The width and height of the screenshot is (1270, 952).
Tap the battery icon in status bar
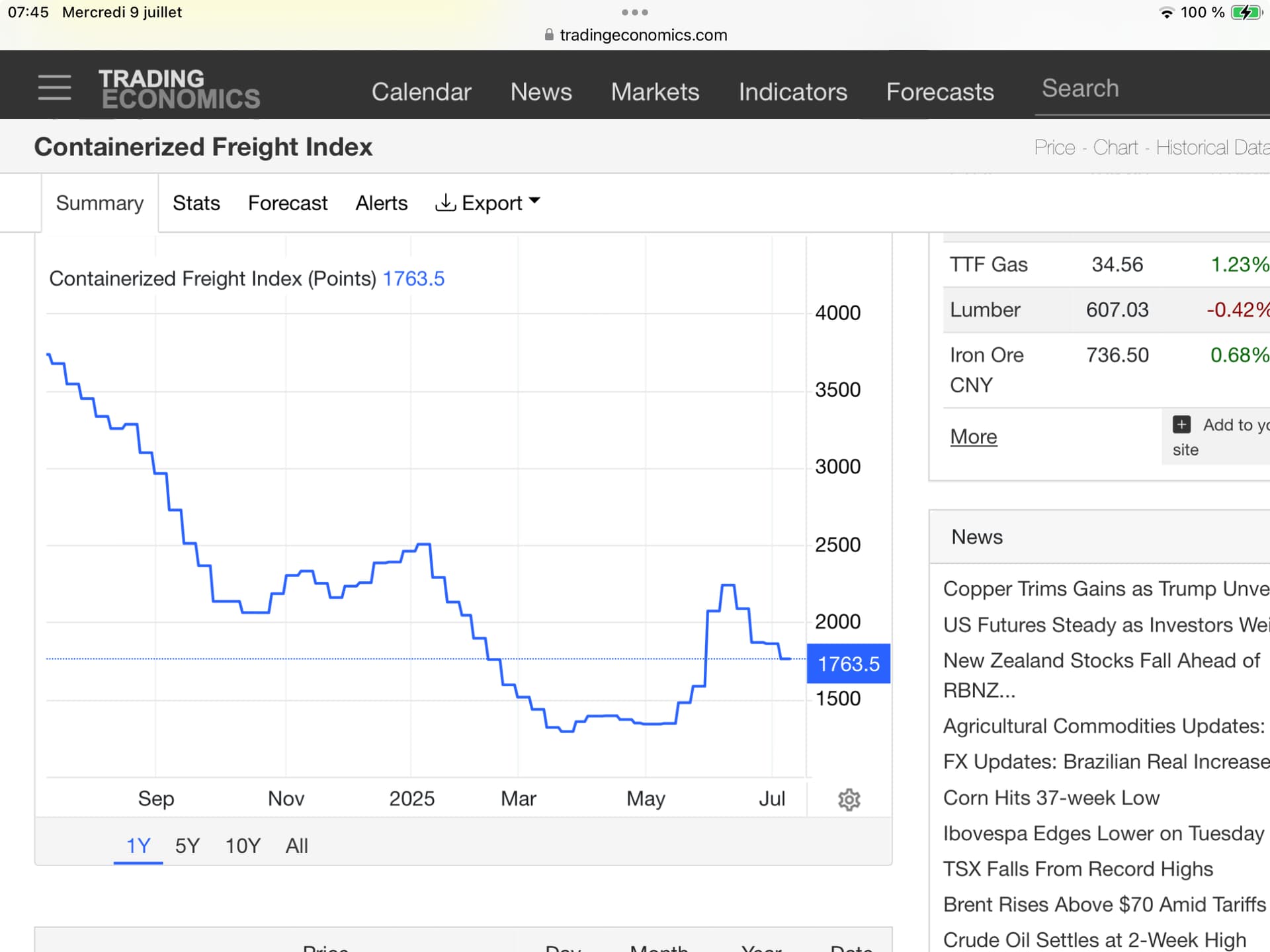pos(1246,13)
